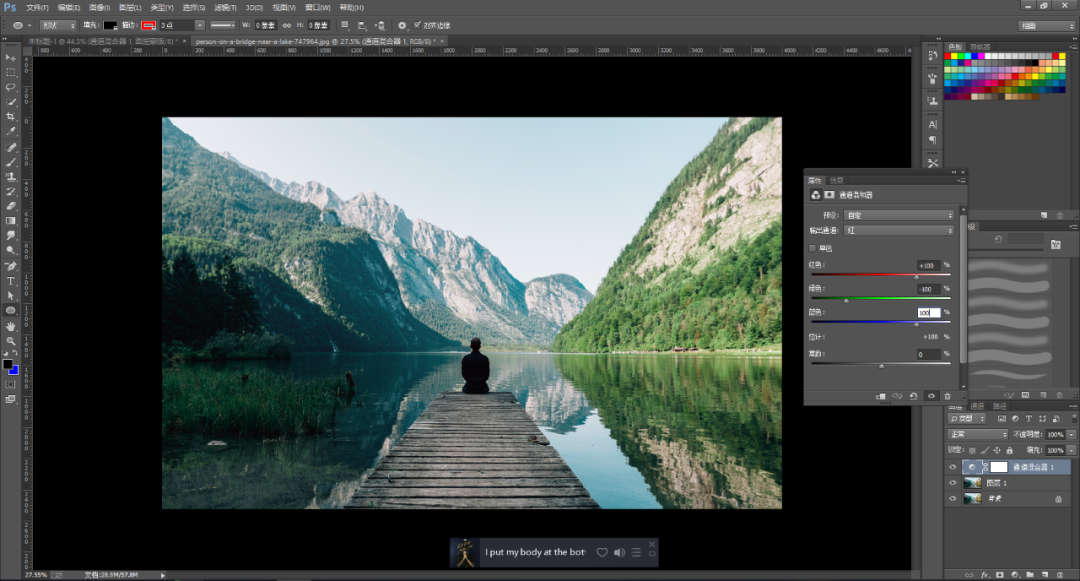Click the trash icon in Properties panel
Viewport: 1080px width, 581px height.
pos(947,396)
